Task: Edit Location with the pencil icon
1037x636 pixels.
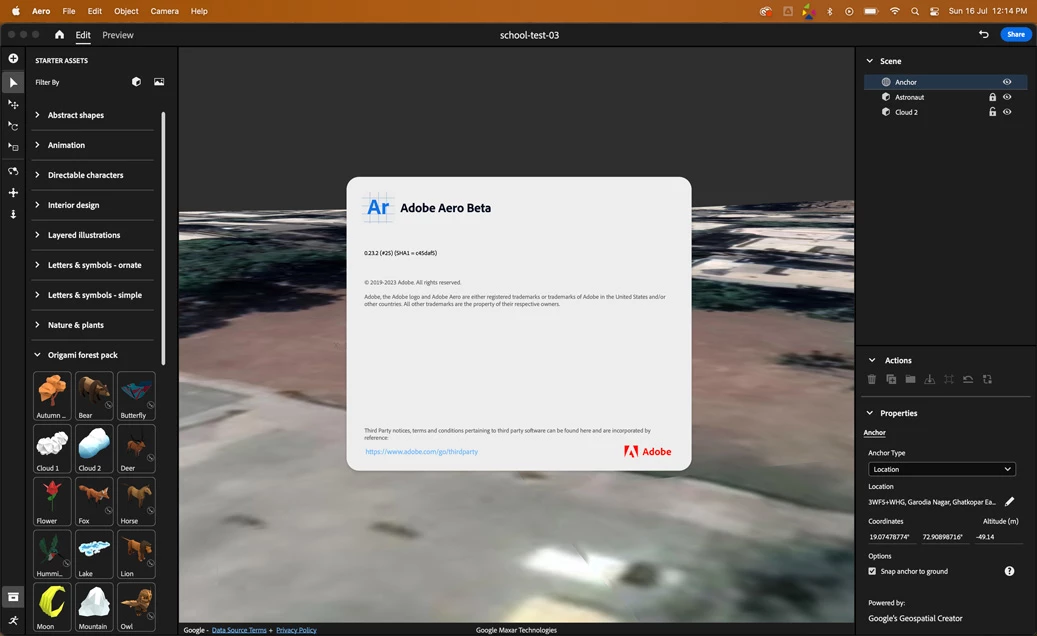Action: pyautogui.click(x=1009, y=502)
